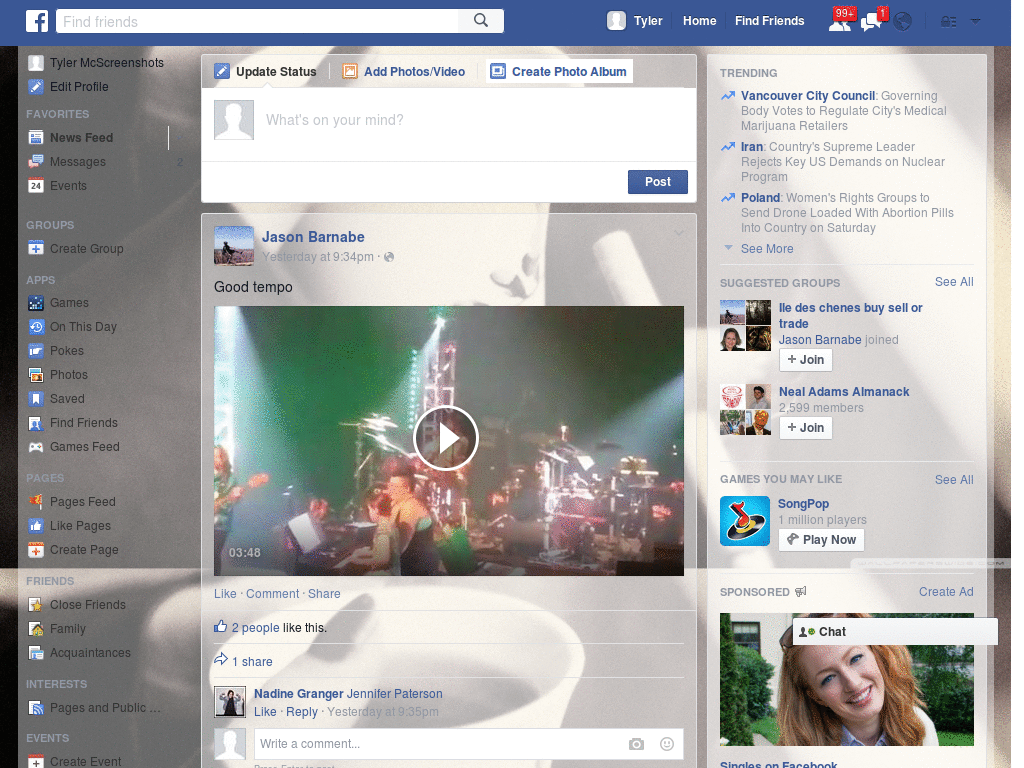Open the Vancouver City Council trending topic
1024x768 pixels.
pos(808,96)
